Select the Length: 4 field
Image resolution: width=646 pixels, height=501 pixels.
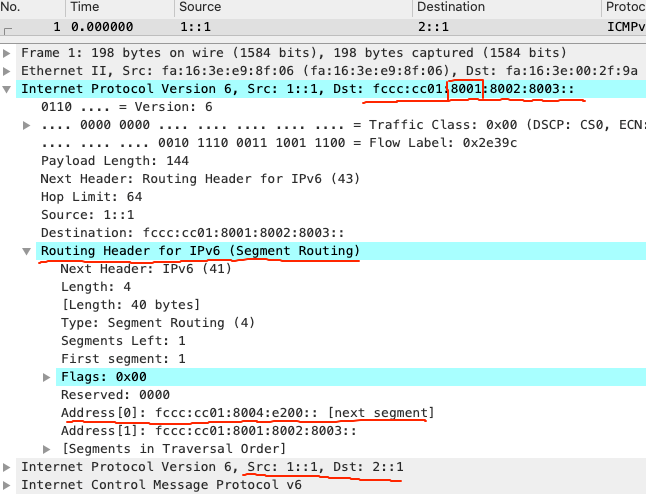click(96, 287)
